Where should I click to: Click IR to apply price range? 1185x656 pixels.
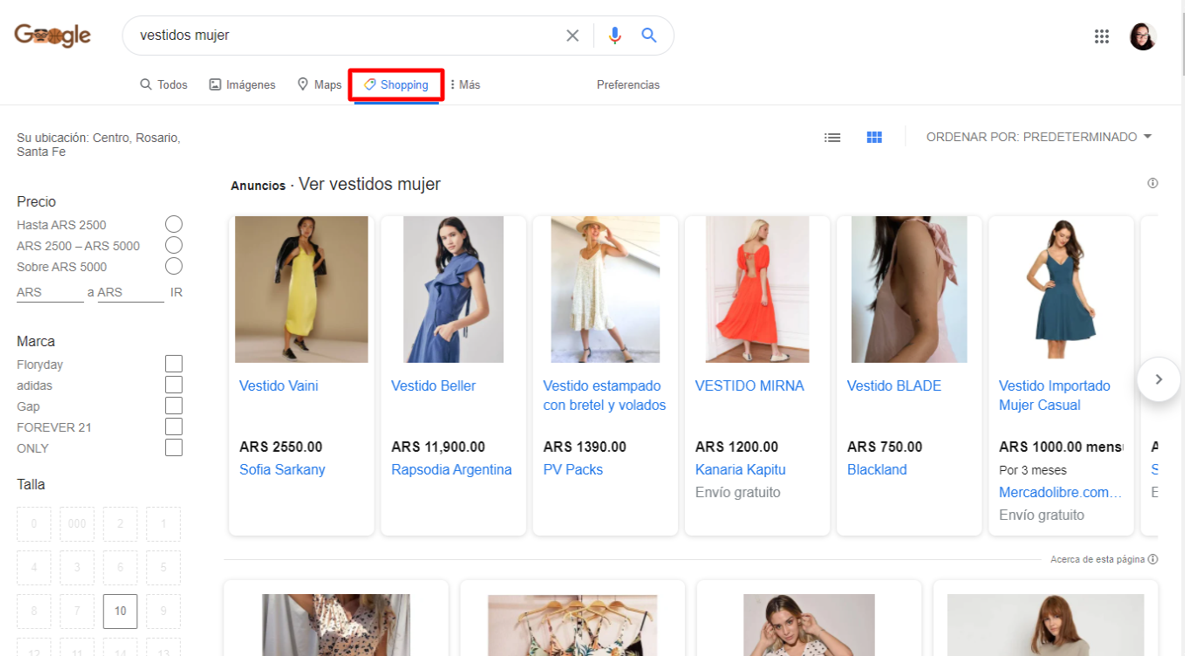176,292
